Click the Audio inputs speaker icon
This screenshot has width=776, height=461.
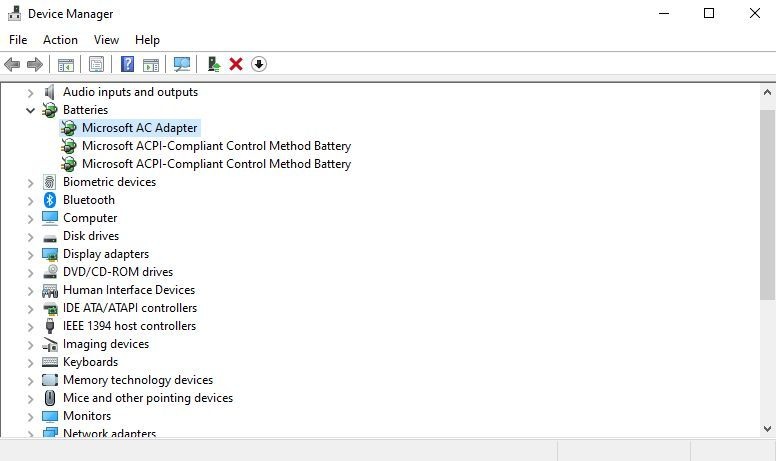49,92
